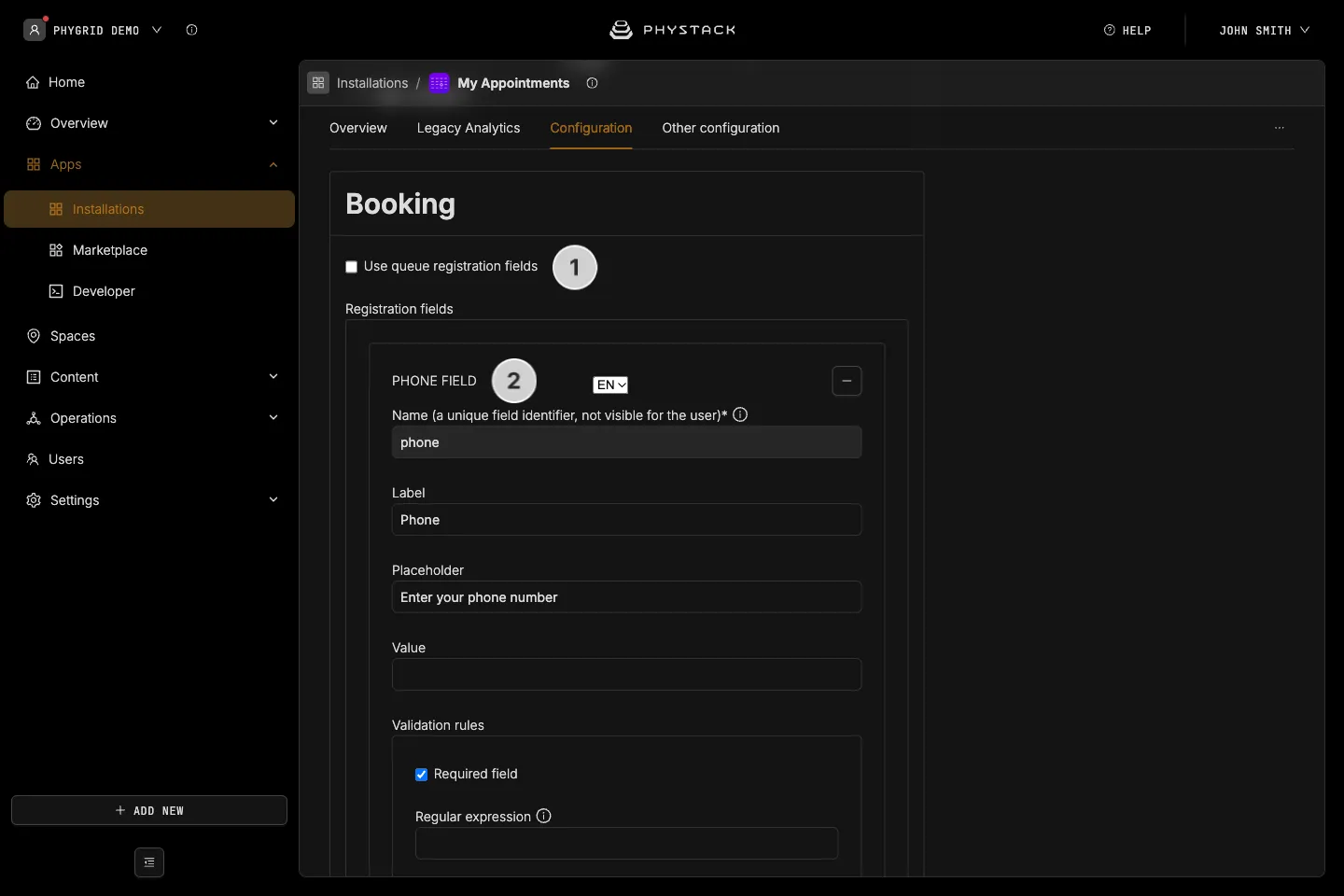Click the Users icon in sidebar

33,459
